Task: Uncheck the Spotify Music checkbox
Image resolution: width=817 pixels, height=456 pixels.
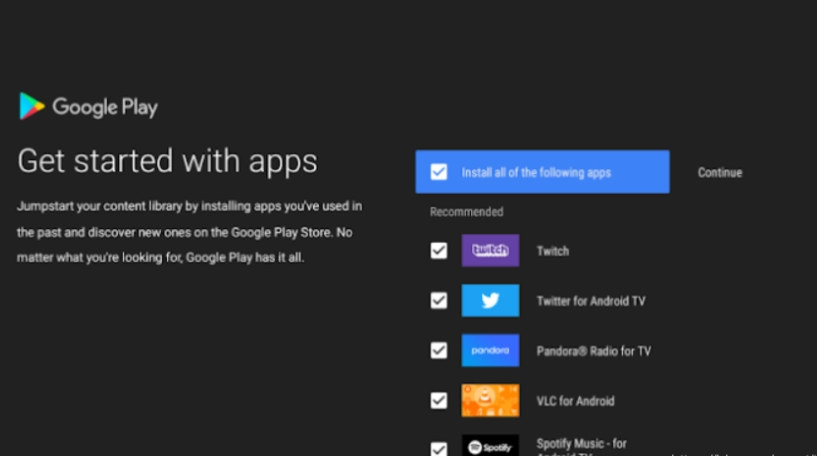Action: click(x=439, y=449)
